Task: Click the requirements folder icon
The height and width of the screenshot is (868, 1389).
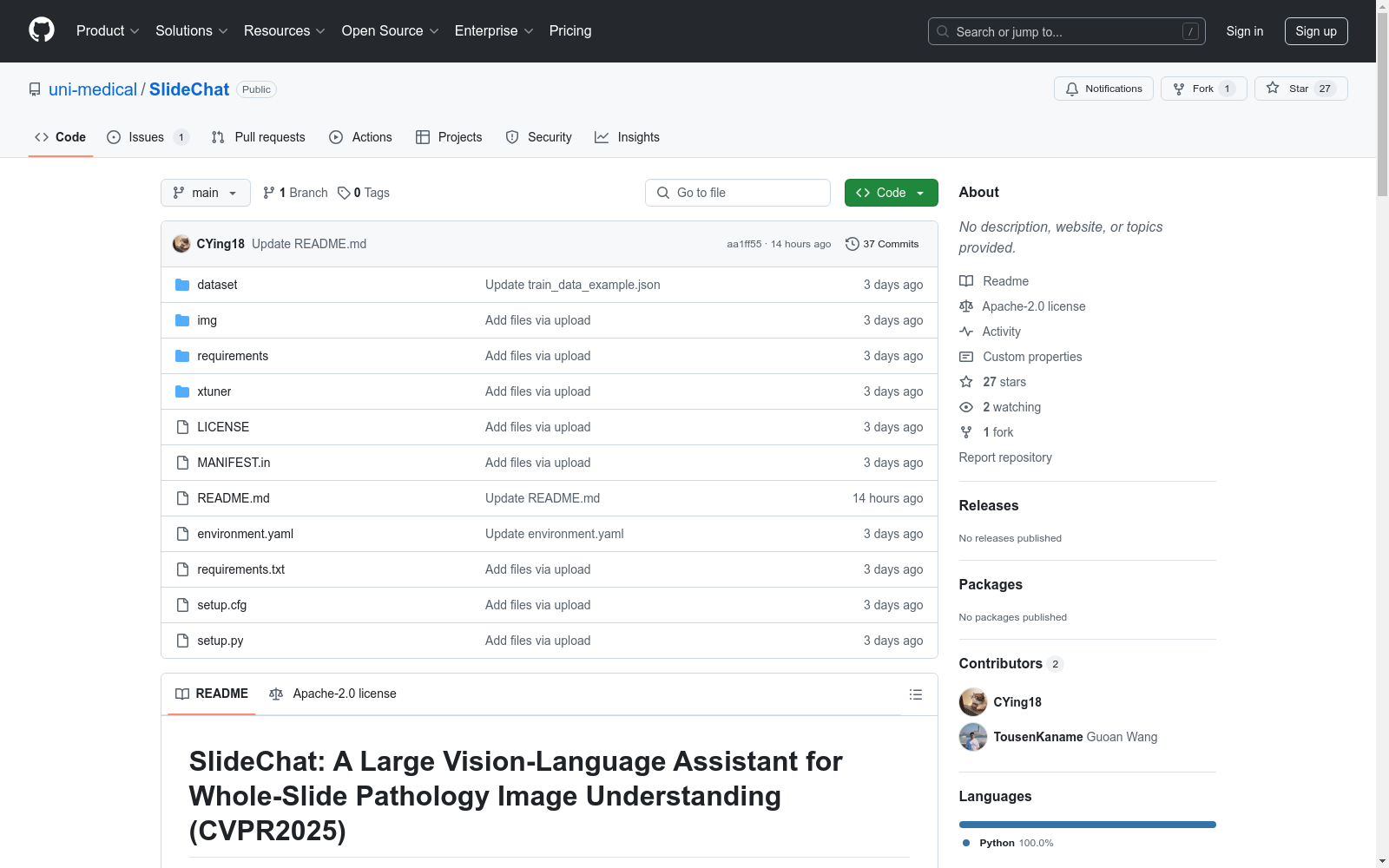Action: click(x=182, y=356)
